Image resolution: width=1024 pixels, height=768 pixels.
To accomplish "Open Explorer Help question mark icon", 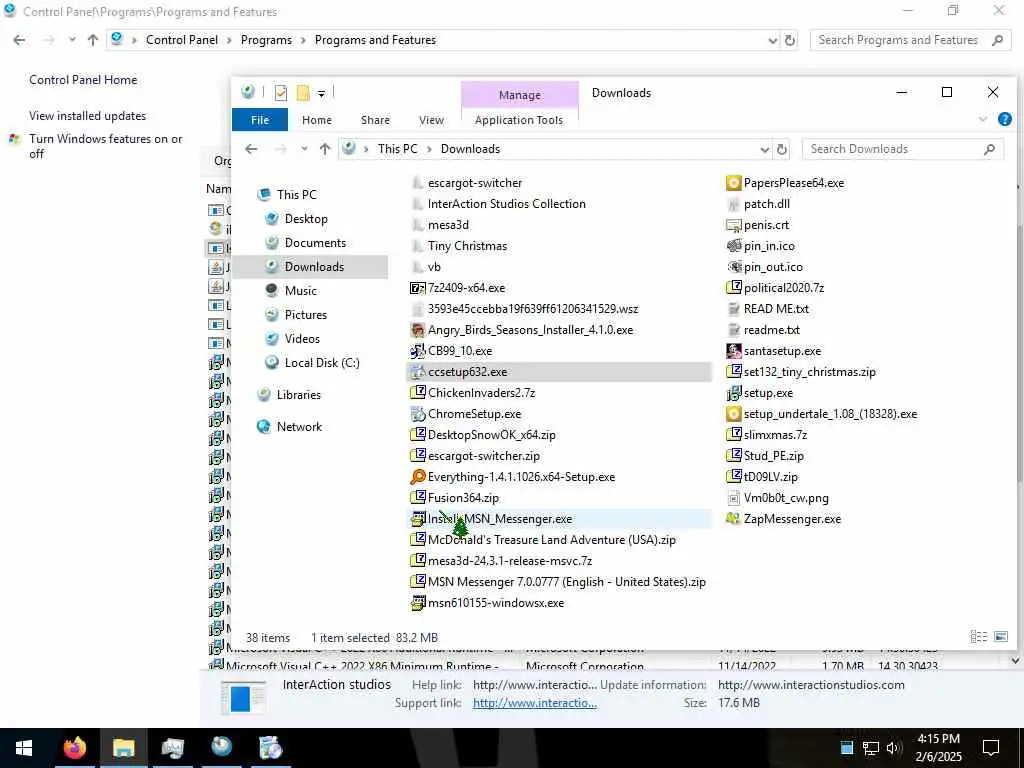I will click(1004, 120).
